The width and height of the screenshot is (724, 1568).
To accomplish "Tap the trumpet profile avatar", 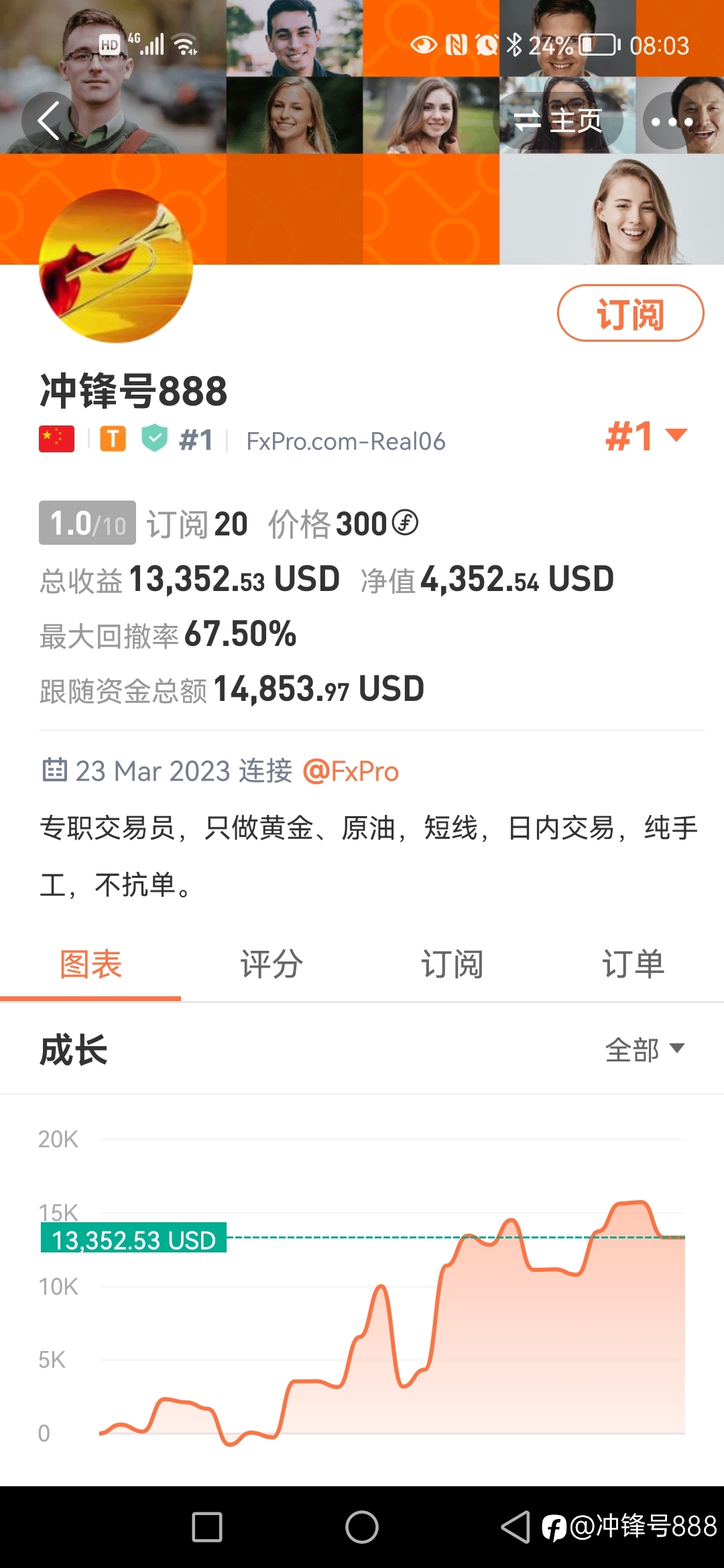I will click(x=116, y=266).
